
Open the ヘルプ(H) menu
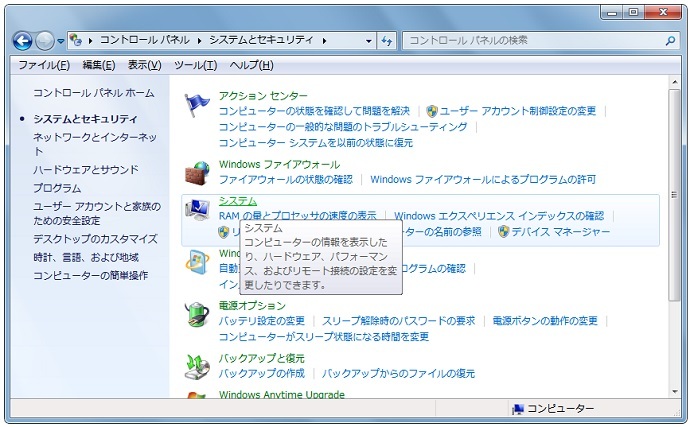click(251, 65)
